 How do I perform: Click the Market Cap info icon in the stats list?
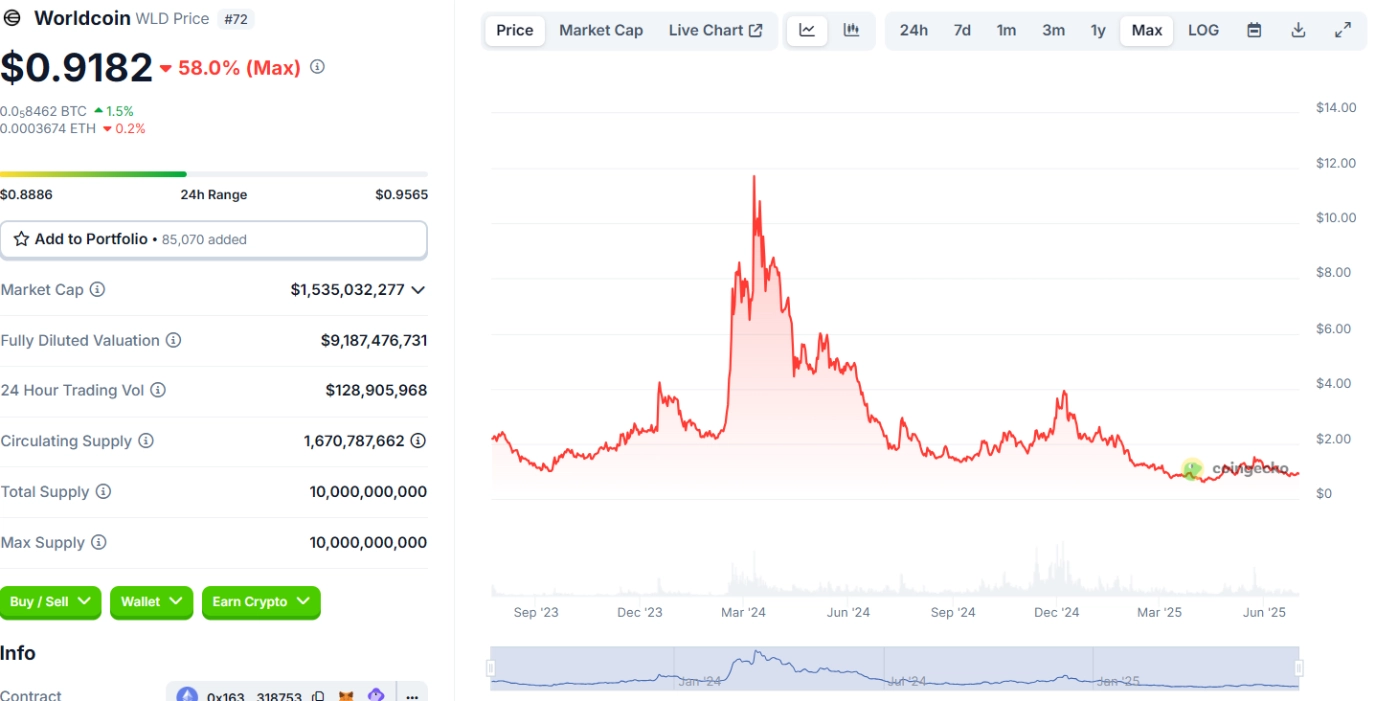[x=97, y=290]
